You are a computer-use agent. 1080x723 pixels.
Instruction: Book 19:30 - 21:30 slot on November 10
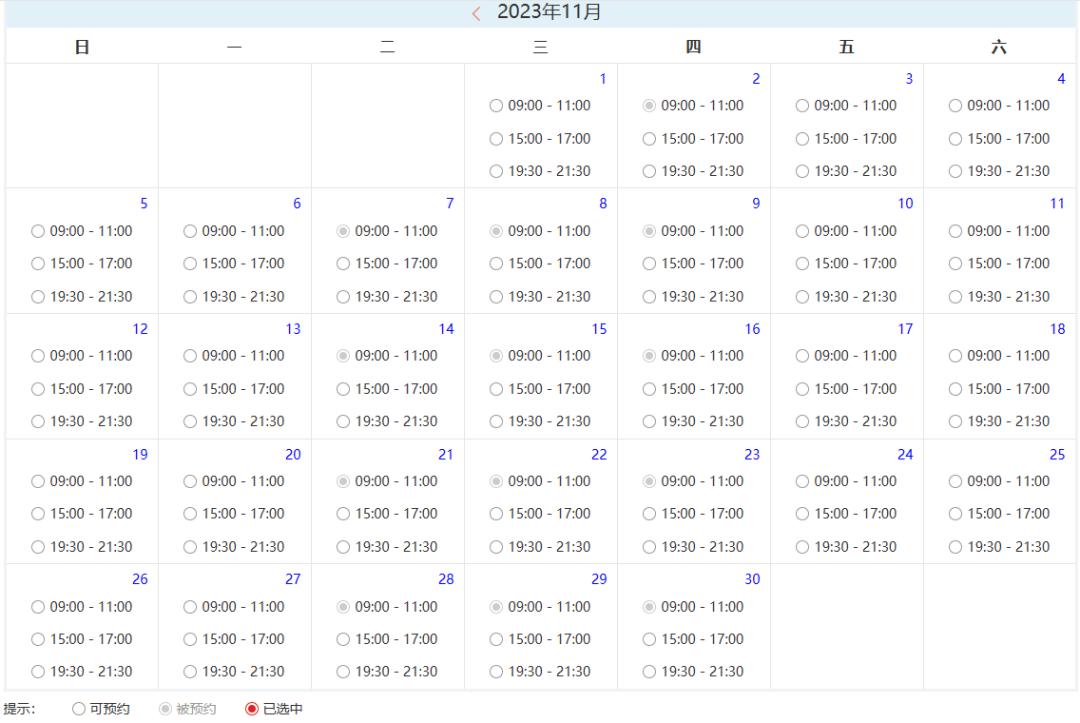[x=802, y=297]
